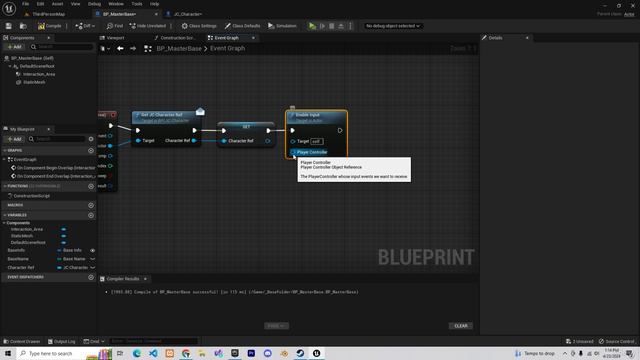Add a component with Components Add button

15,47
